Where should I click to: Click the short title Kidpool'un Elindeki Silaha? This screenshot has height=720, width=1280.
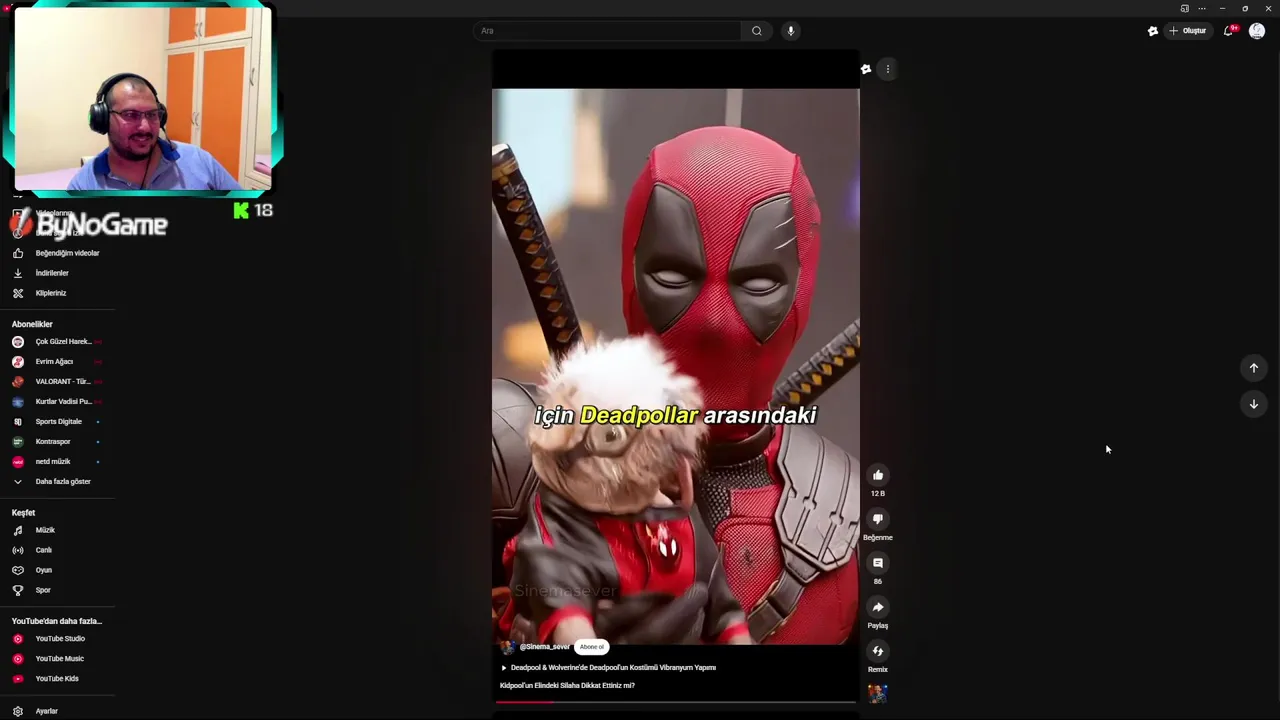(x=567, y=686)
